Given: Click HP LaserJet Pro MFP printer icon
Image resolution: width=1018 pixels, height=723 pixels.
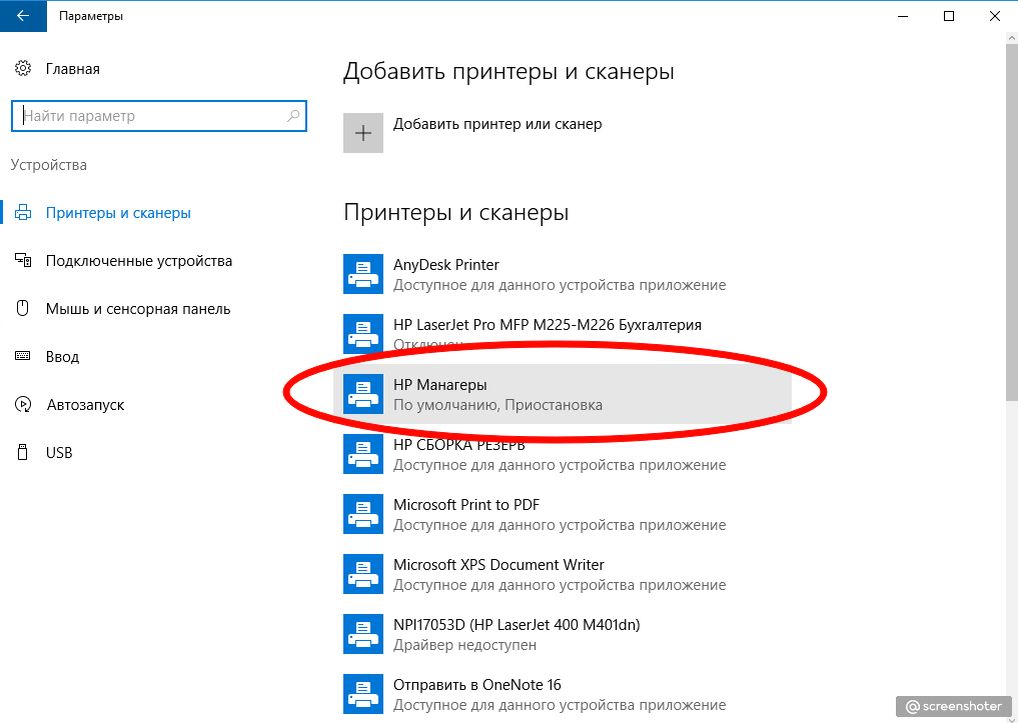Looking at the screenshot, I should 363,334.
